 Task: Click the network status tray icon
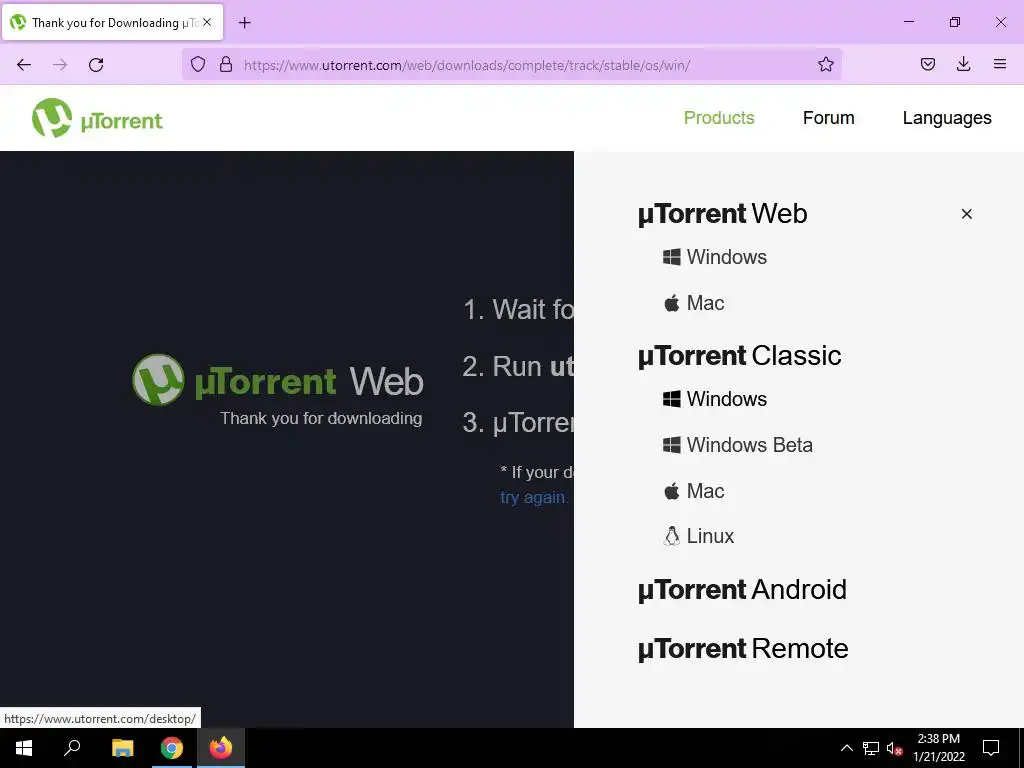click(871, 748)
